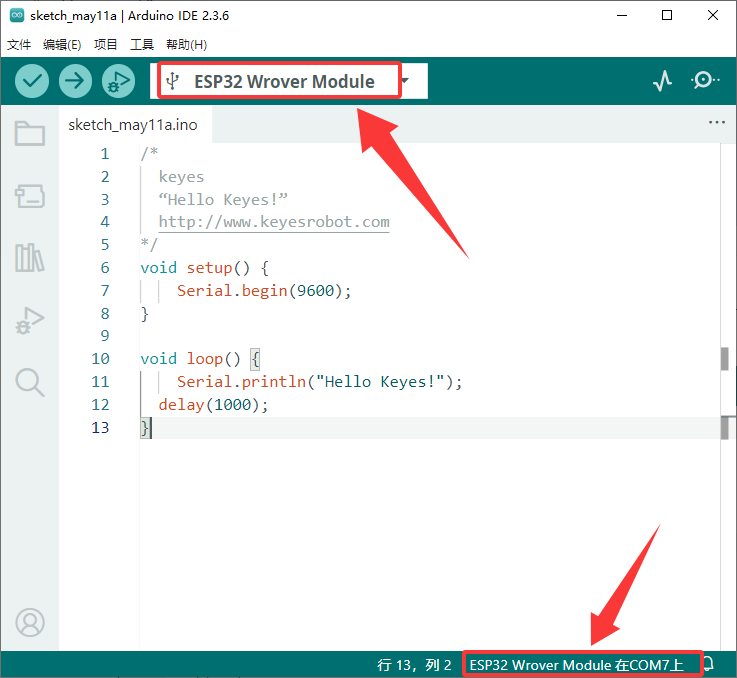Open the editor tab options ellipsis
The width and height of the screenshot is (737, 678).
(x=716, y=122)
